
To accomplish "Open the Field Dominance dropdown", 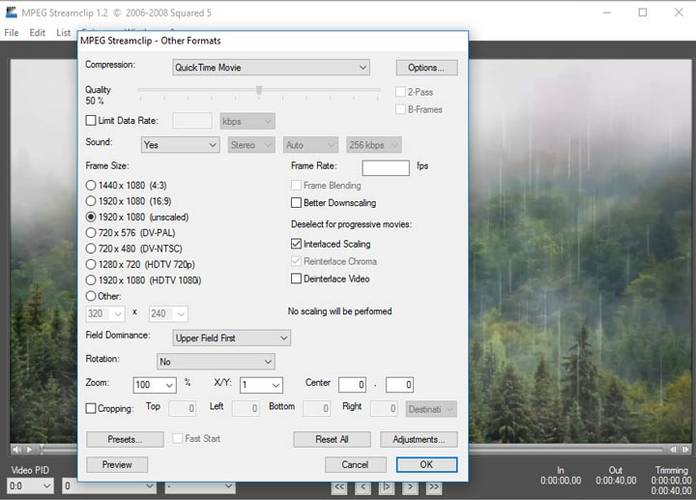I will click(231, 338).
